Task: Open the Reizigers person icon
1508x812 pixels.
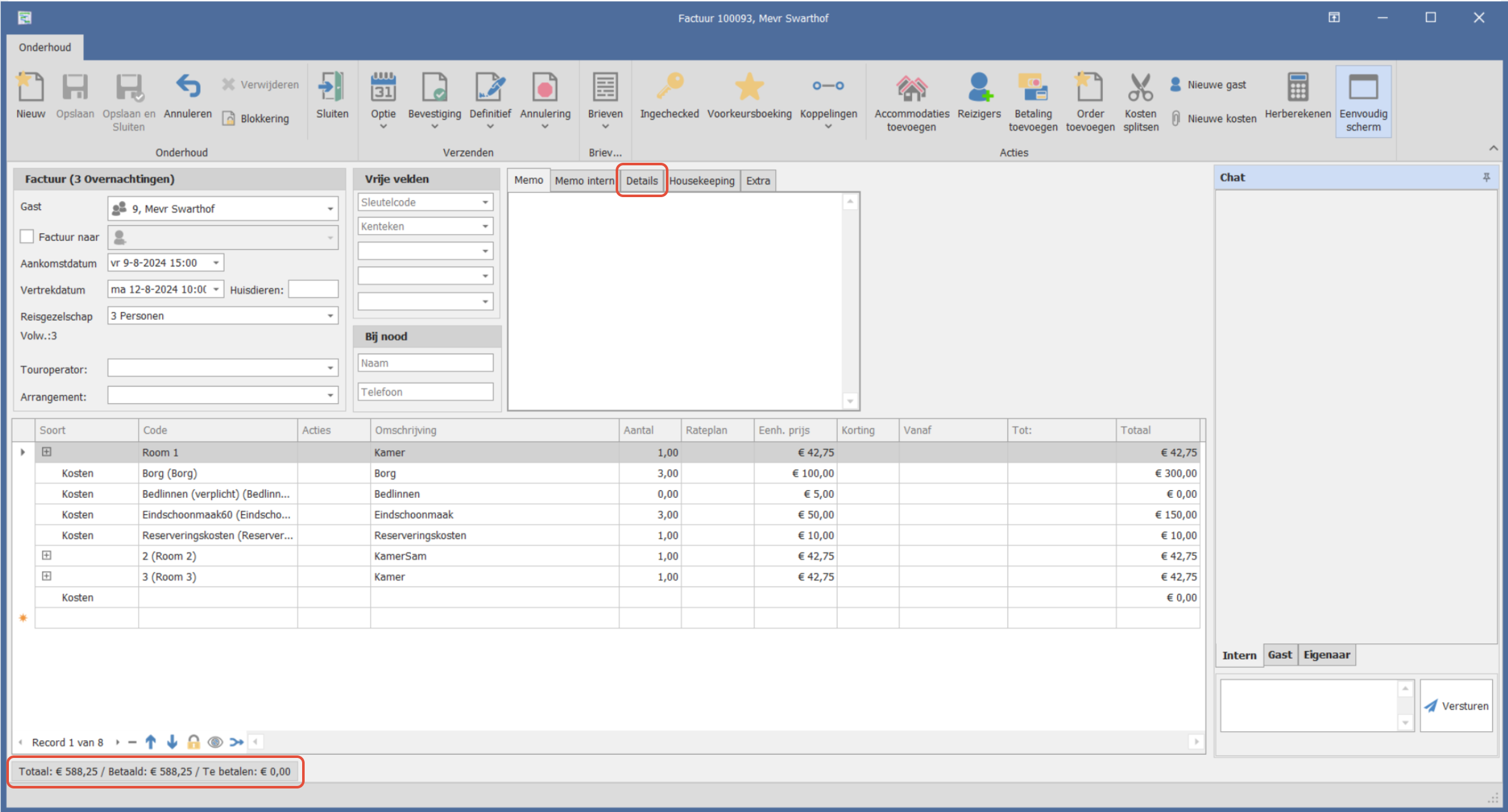Action: tap(979, 88)
